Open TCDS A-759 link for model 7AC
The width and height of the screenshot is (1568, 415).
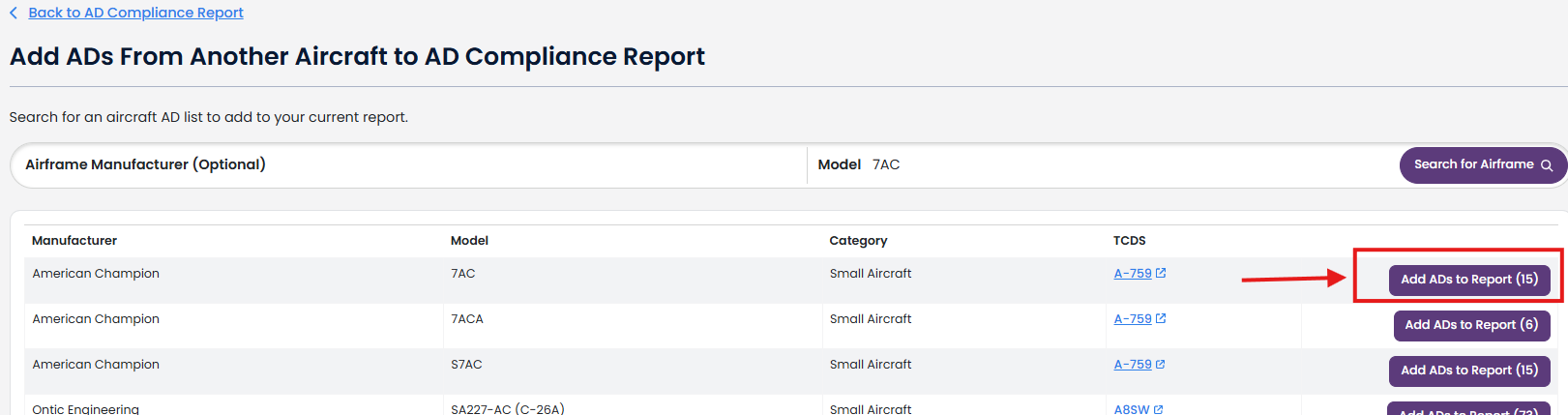pos(1133,274)
